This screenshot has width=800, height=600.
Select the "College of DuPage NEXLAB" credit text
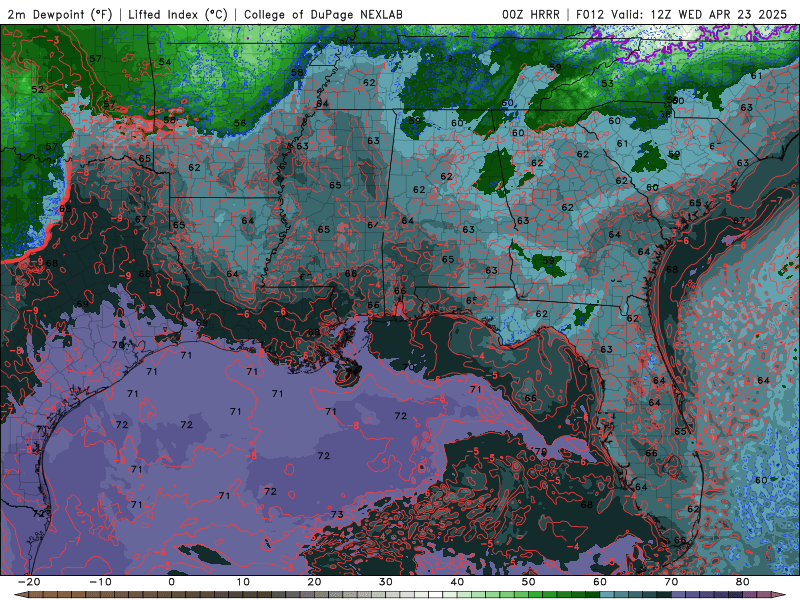[x=323, y=15]
